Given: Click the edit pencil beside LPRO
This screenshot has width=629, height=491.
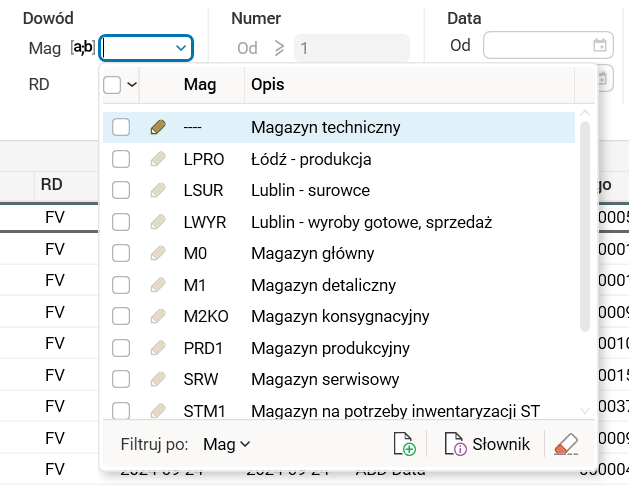Looking at the screenshot, I should (158, 159).
